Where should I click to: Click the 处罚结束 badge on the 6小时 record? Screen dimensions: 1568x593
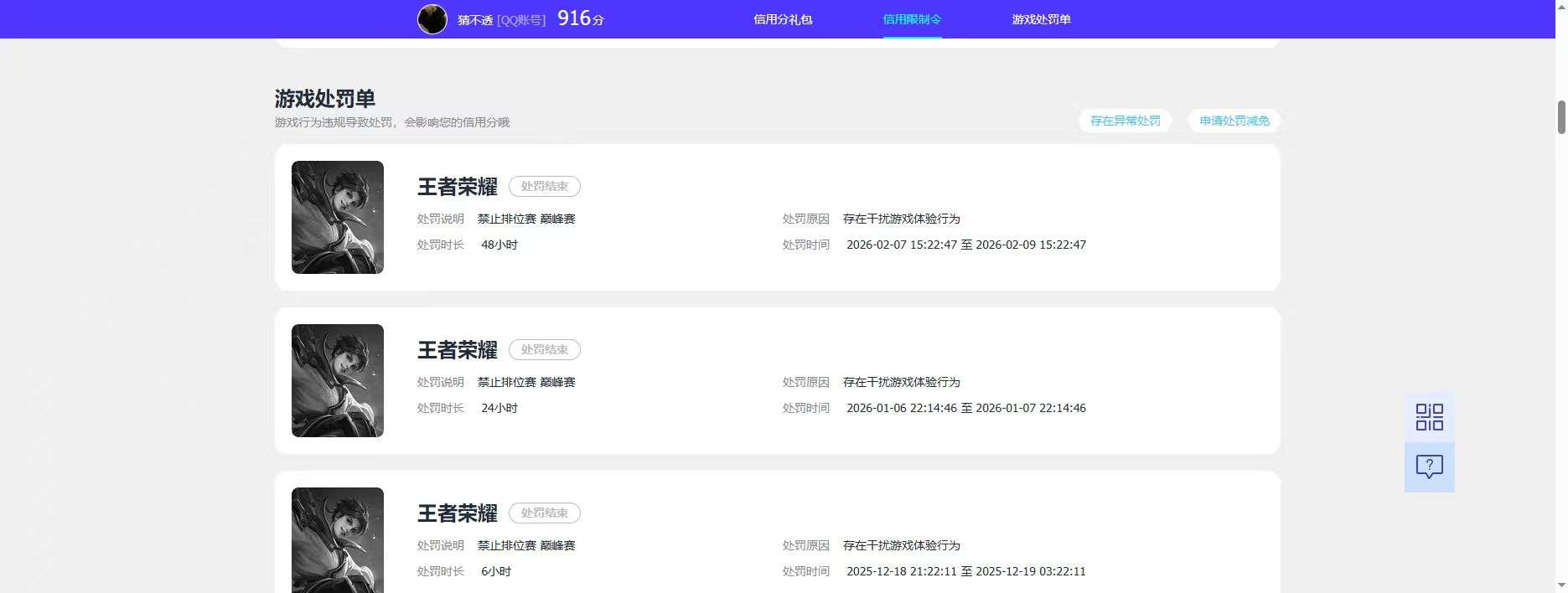(x=545, y=513)
